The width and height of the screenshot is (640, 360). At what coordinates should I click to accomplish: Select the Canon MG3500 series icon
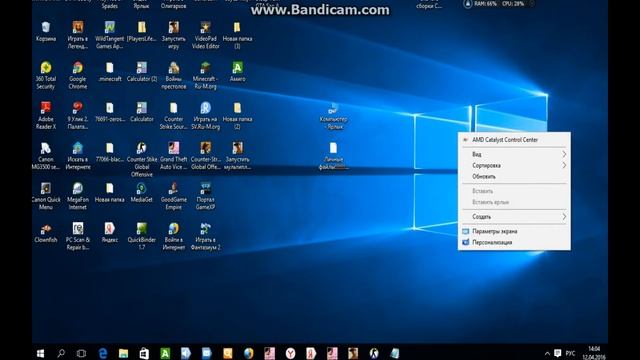point(46,156)
